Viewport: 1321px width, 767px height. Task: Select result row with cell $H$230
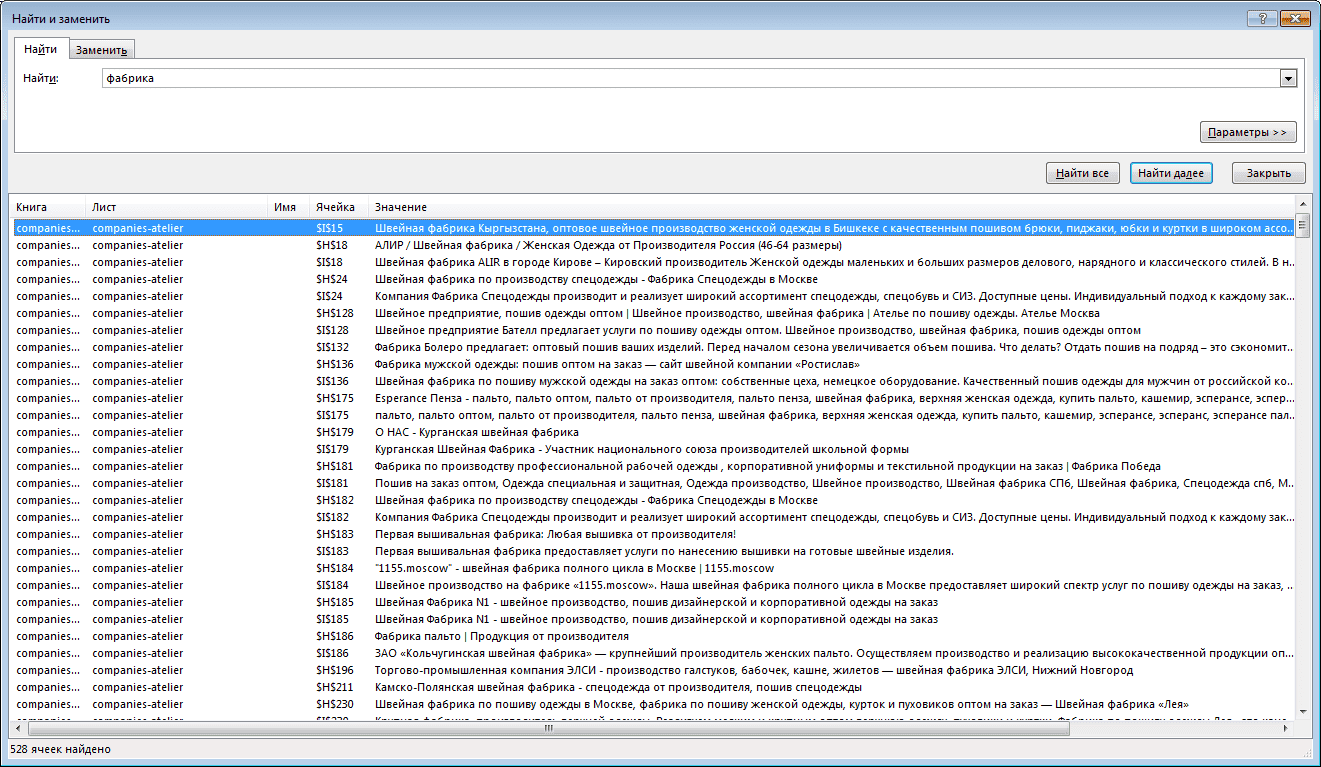tap(653, 704)
